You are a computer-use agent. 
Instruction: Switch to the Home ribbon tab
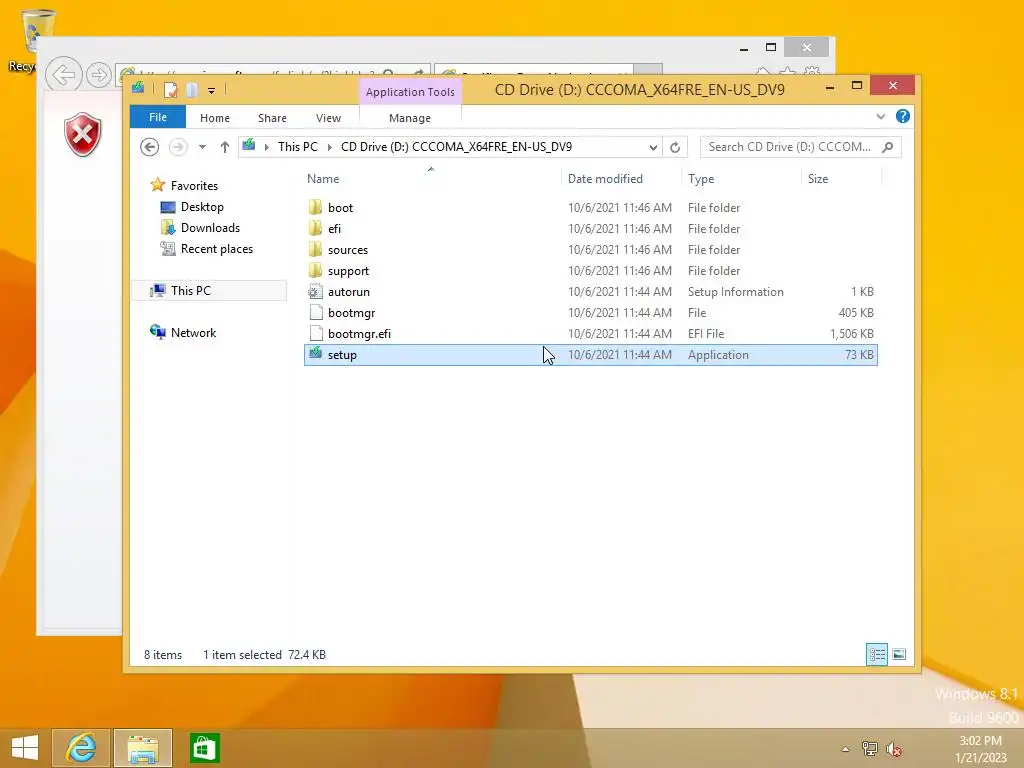(215, 118)
